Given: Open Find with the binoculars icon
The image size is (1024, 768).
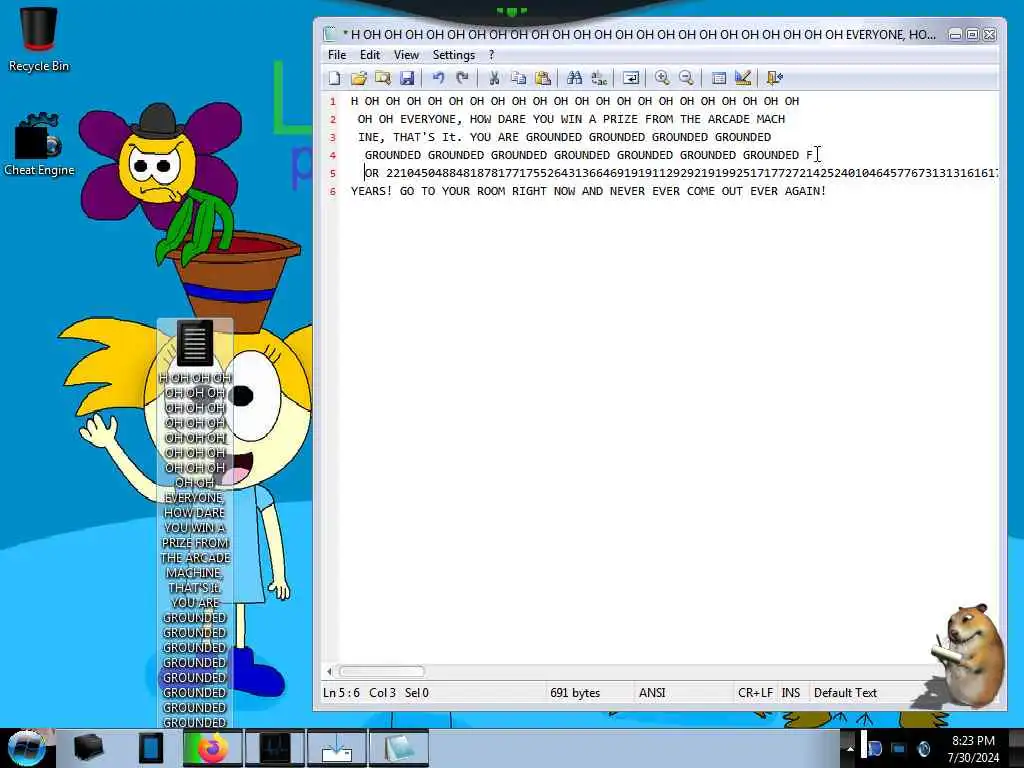Looking at the screenshot, I should 575,78.
